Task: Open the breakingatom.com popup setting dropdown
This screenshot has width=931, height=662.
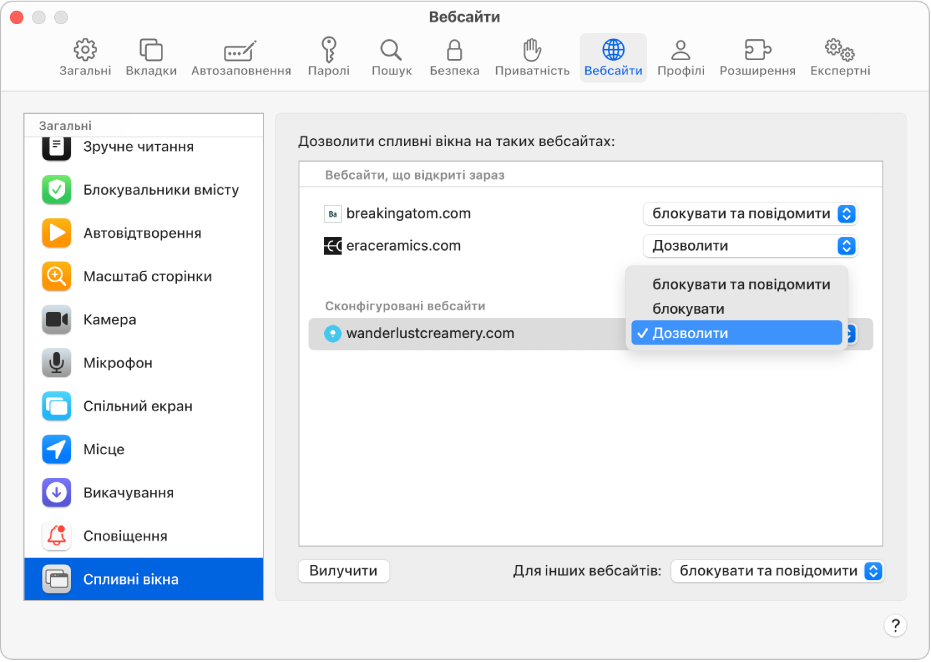Action: [x=750, y=214]
